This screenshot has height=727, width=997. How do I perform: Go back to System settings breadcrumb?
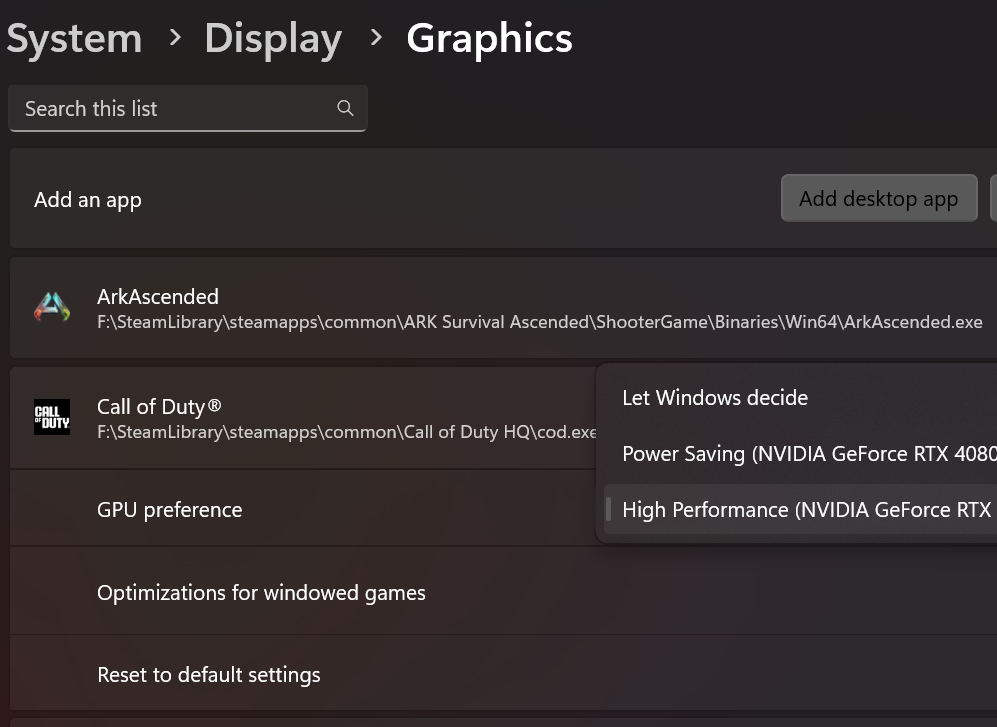point(74,39)
